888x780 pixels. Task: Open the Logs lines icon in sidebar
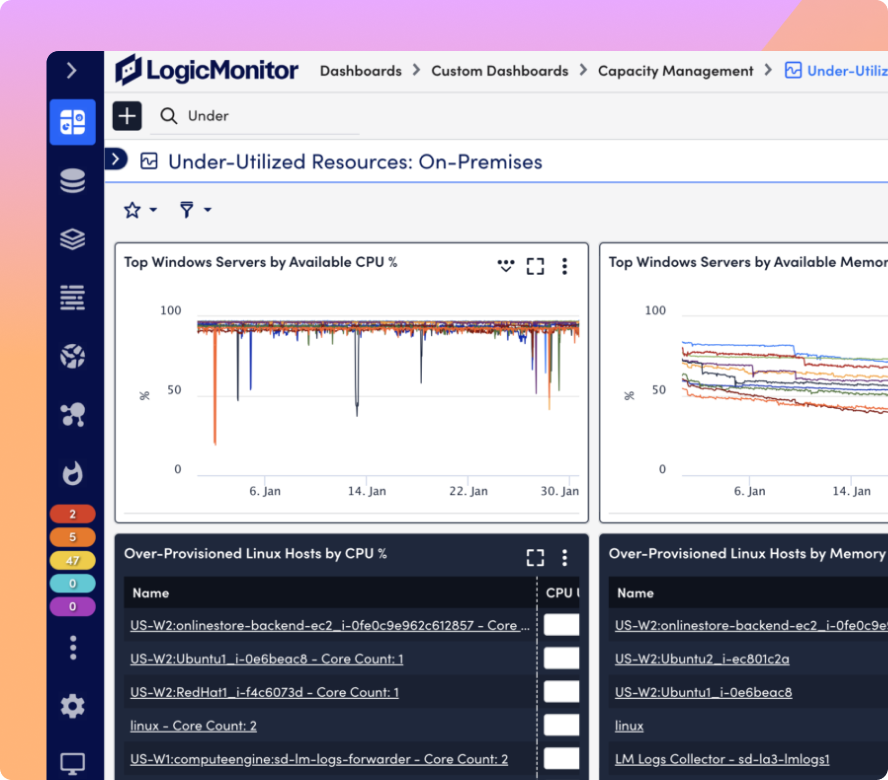tap(72, 297)
